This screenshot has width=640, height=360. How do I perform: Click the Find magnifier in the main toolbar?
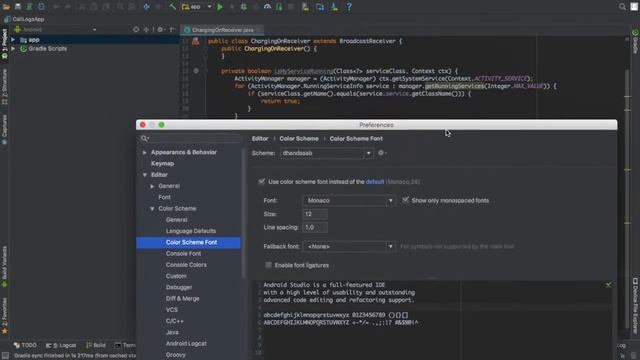(x=120, y=7)
